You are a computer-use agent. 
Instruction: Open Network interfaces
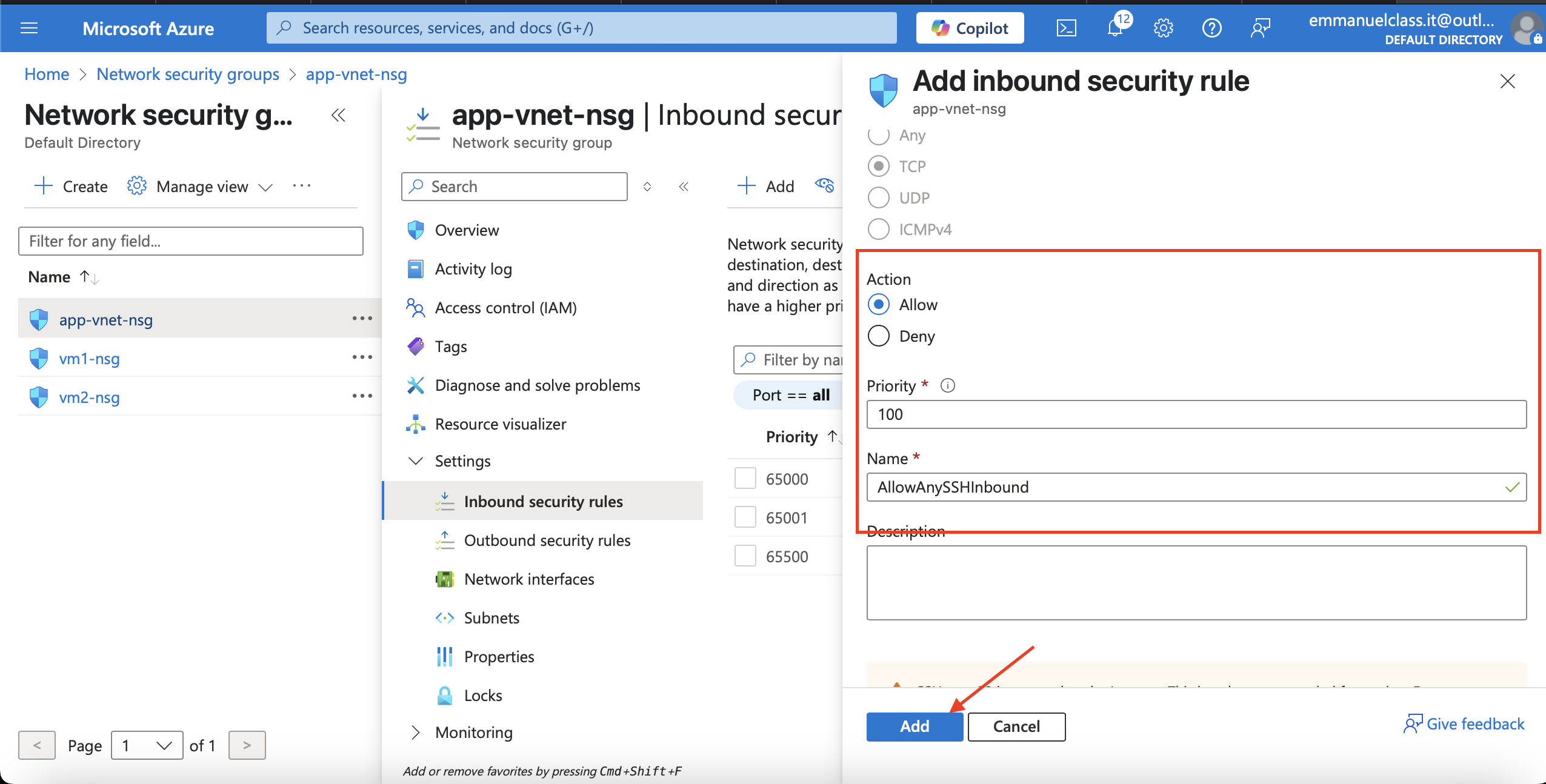click(529, 579)
